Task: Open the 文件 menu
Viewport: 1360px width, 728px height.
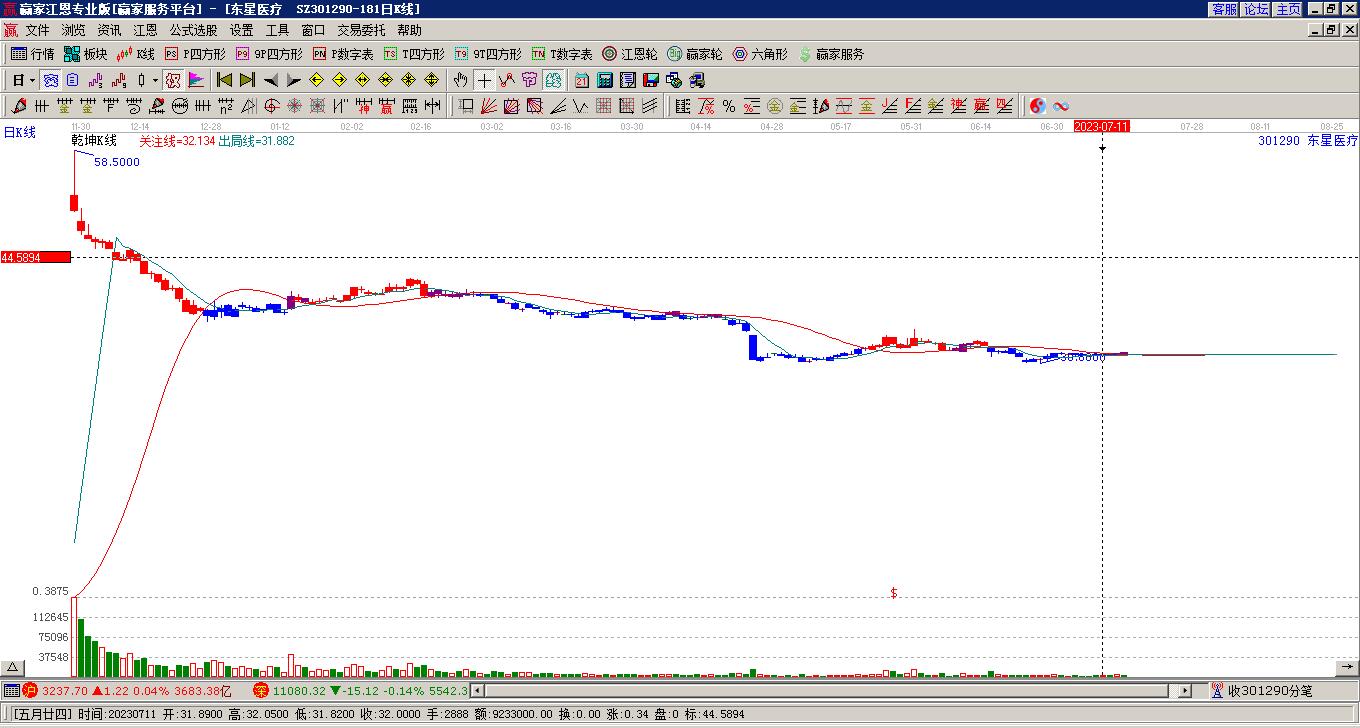Action: 37,31
